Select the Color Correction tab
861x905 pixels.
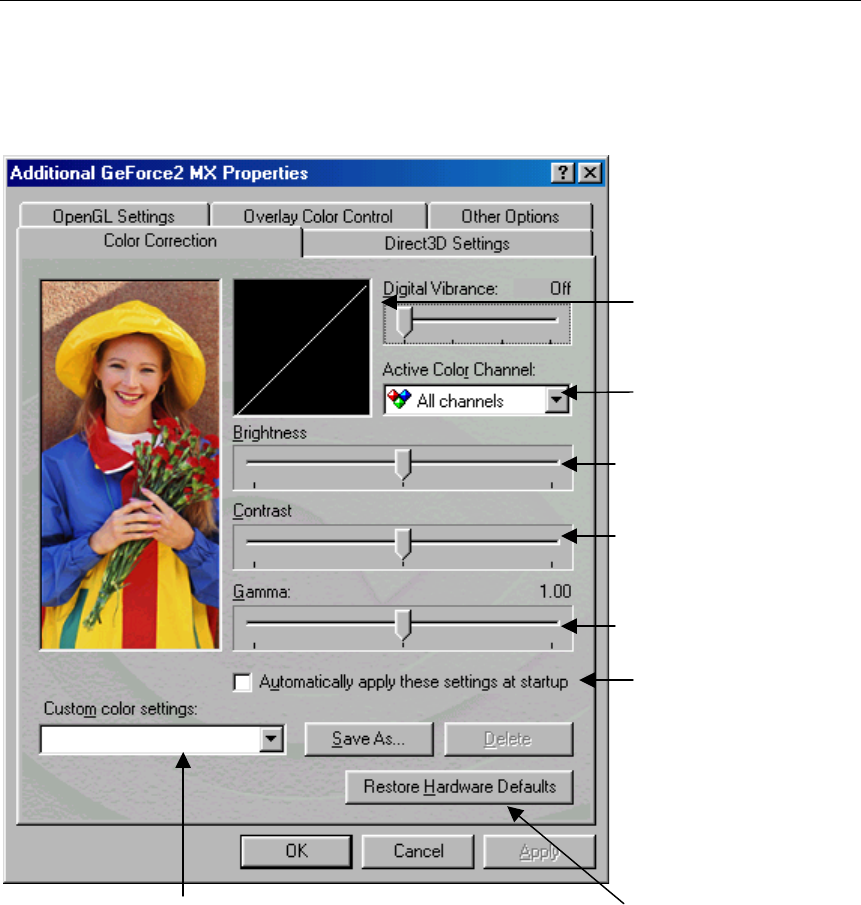tap(160, 241)
